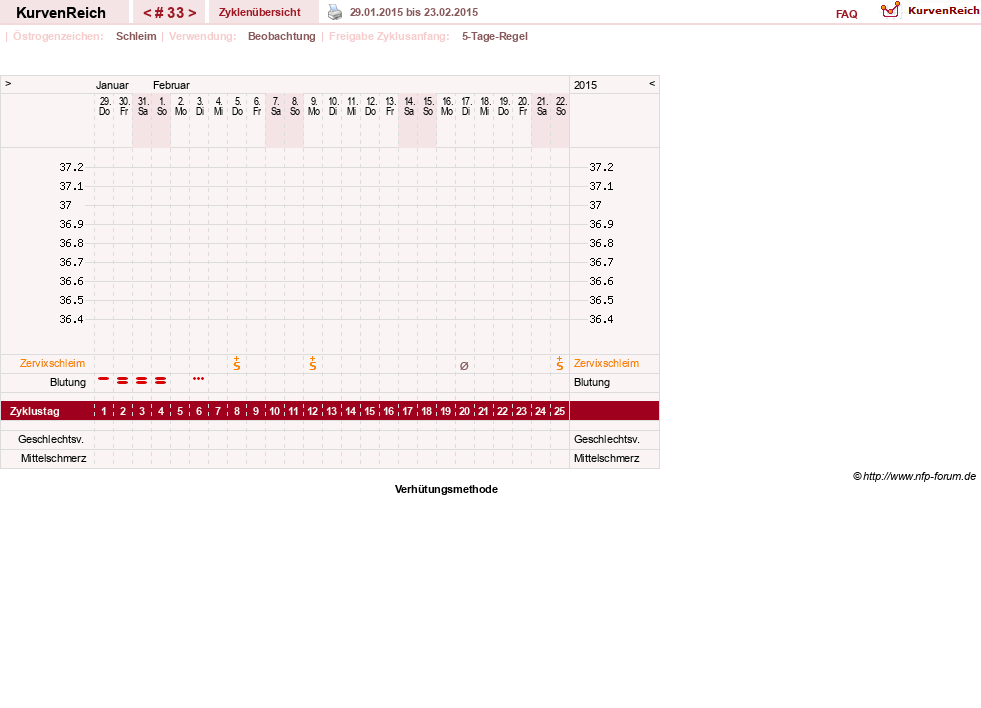Click the left 37 temperature axis label
981x708 pixels.
(x=66, y=205)
